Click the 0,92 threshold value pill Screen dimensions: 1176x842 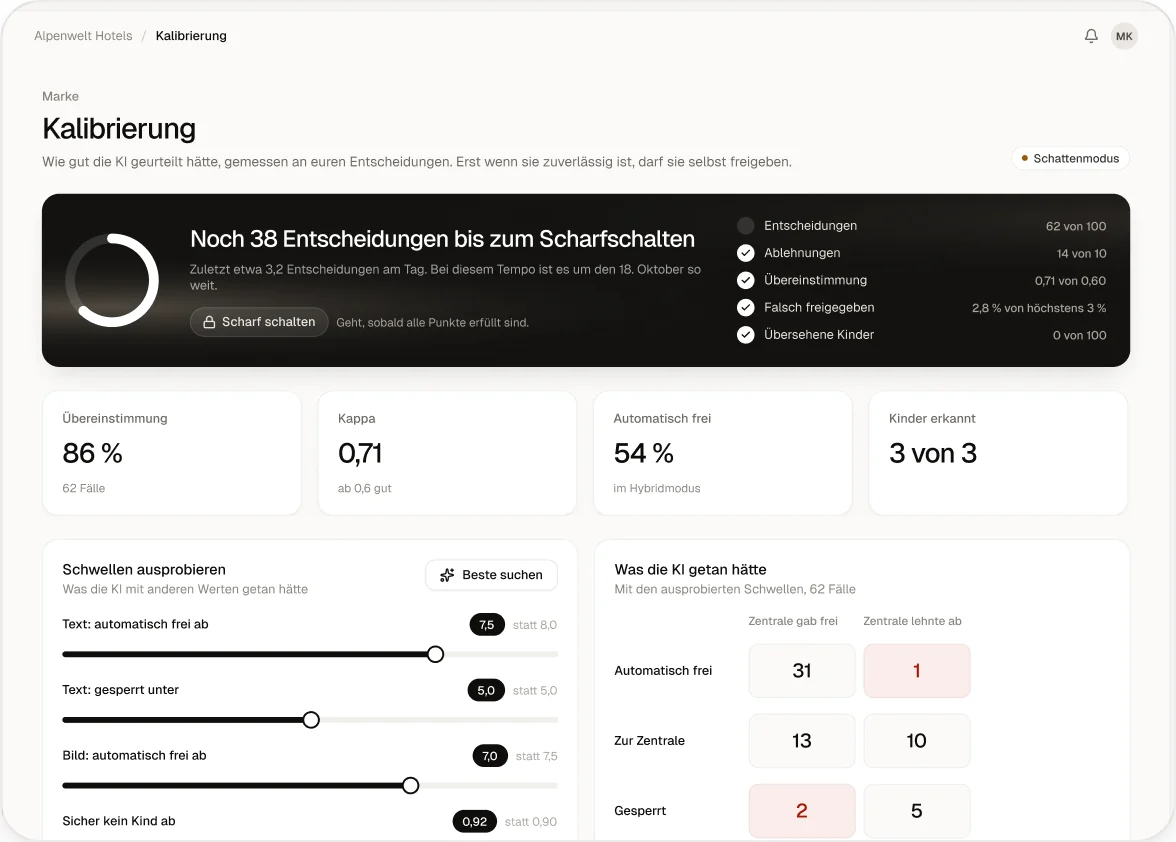pyautogui.click(x=475, y=822)
